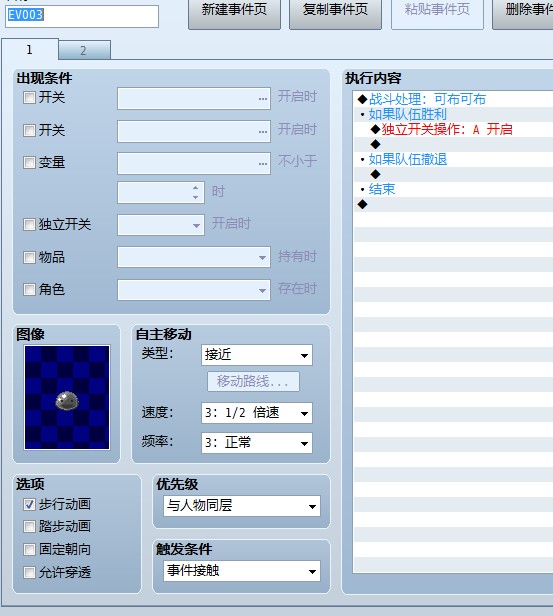Check the 允许穿透 through option
This screenshot has width=553, height=616.
click(x=29, y=572)
